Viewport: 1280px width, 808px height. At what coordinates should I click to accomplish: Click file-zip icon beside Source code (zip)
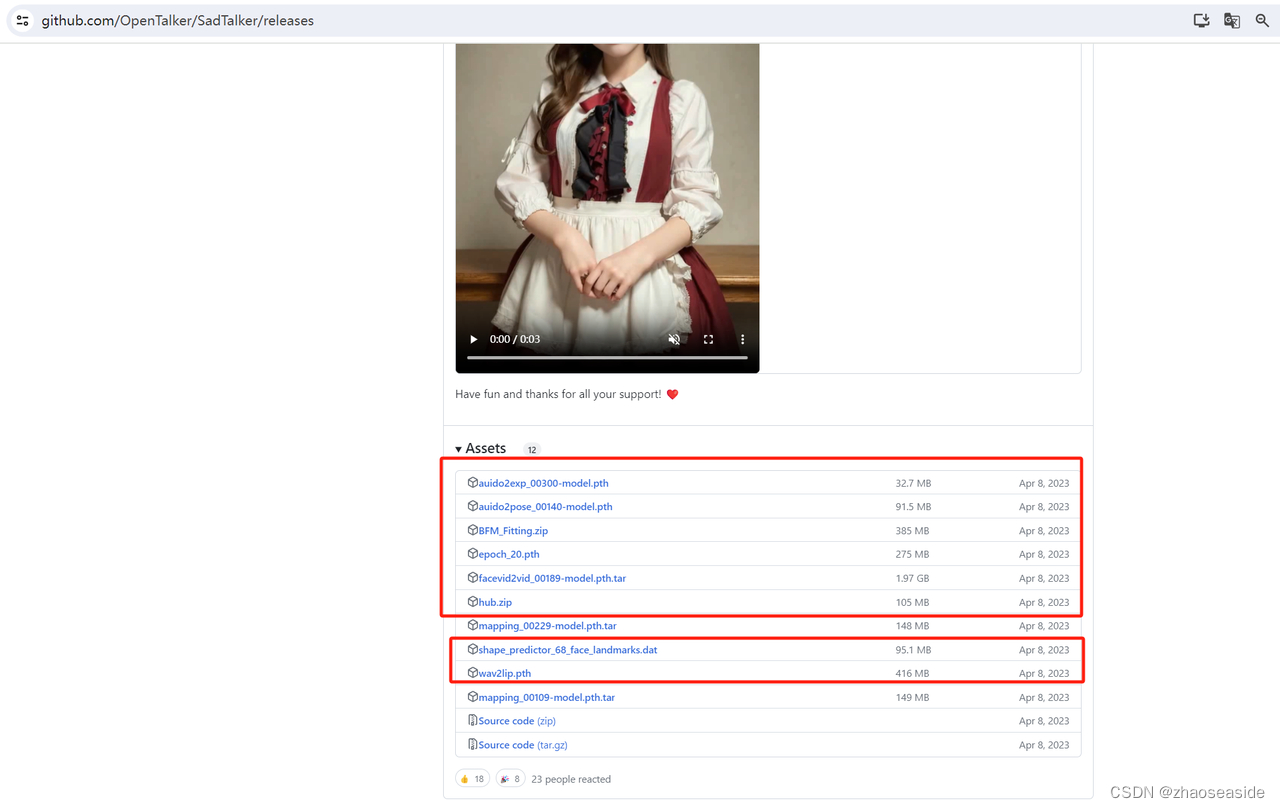coord(472,720)
